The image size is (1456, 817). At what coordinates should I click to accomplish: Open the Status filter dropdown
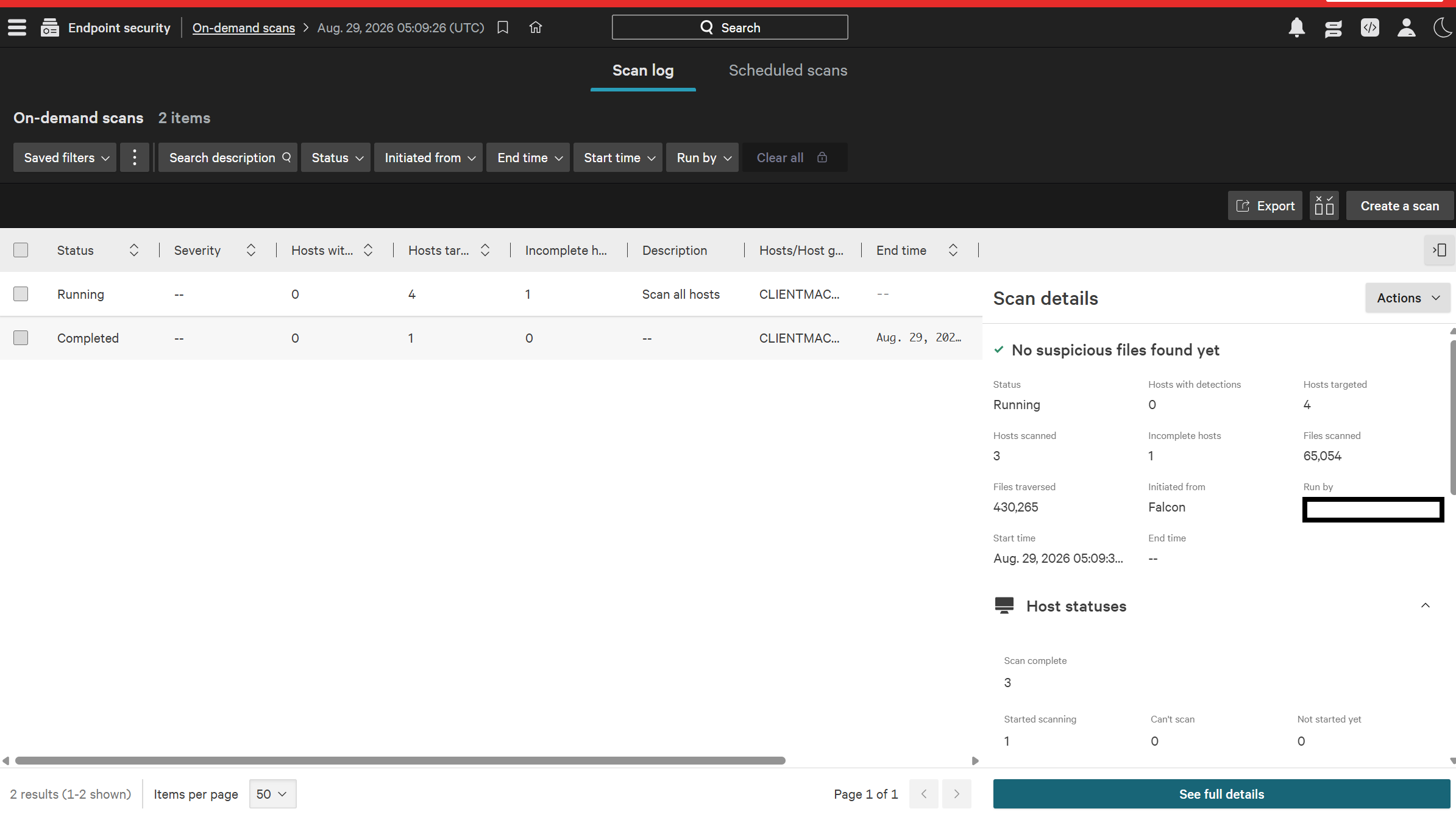(336, 157)
